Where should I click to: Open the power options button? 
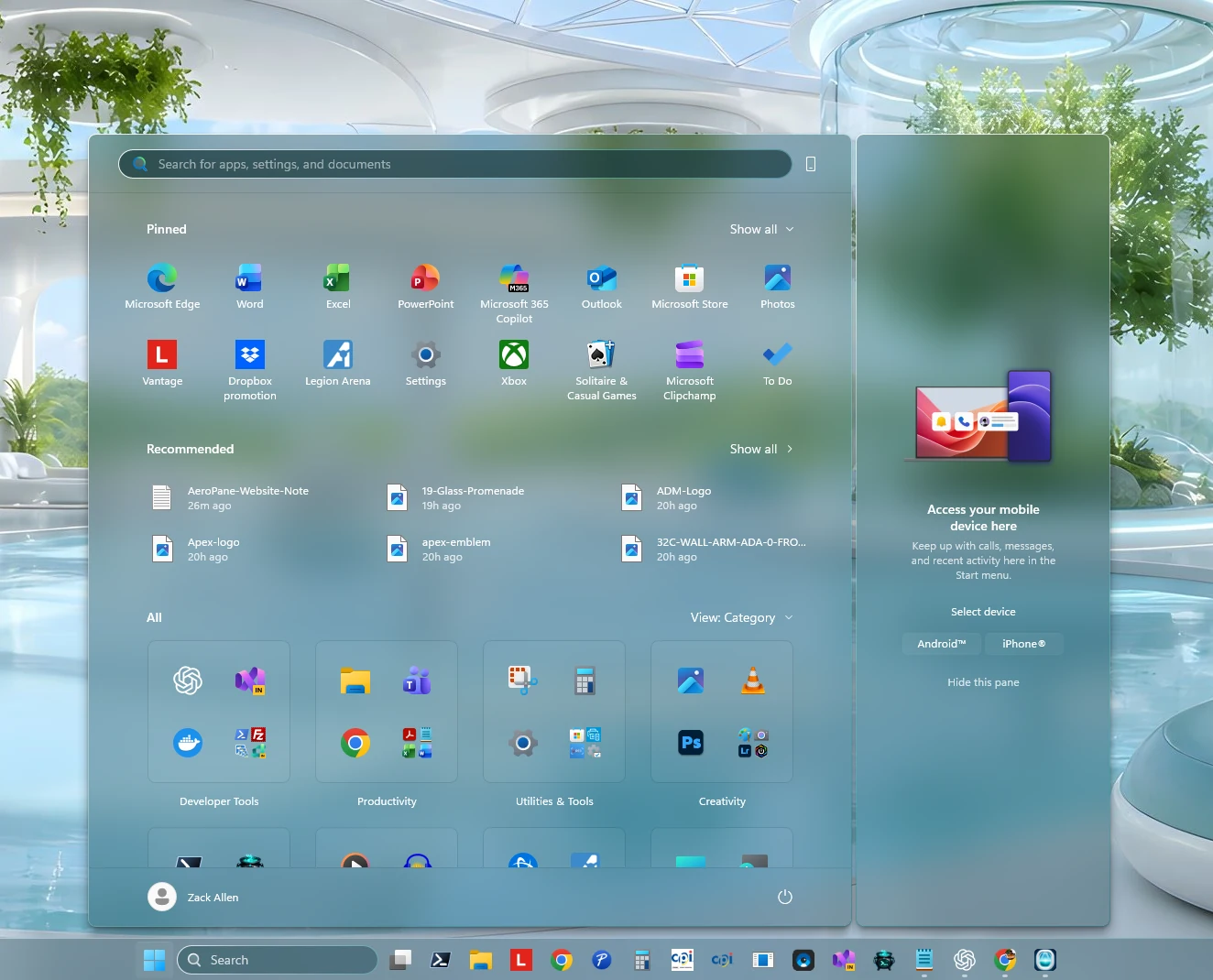coord(784,897)
